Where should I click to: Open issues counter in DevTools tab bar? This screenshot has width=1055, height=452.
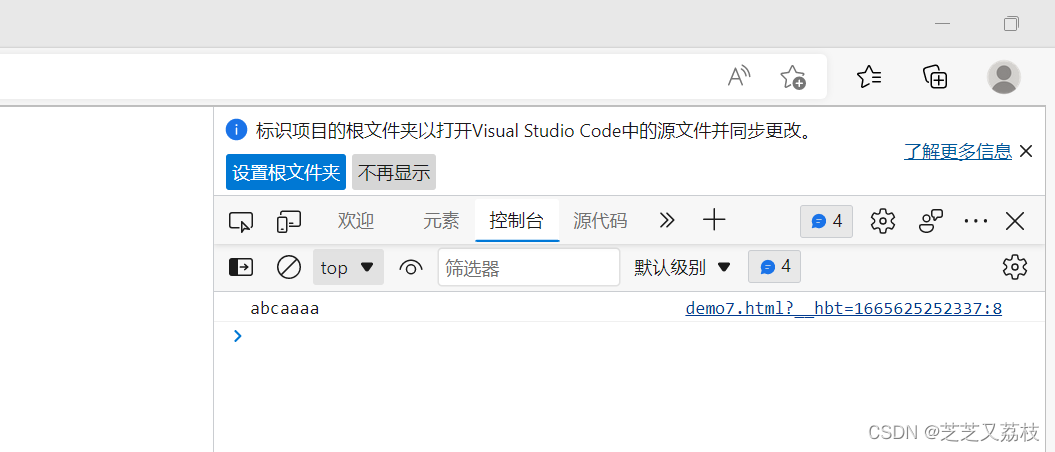tap(826, 221)
